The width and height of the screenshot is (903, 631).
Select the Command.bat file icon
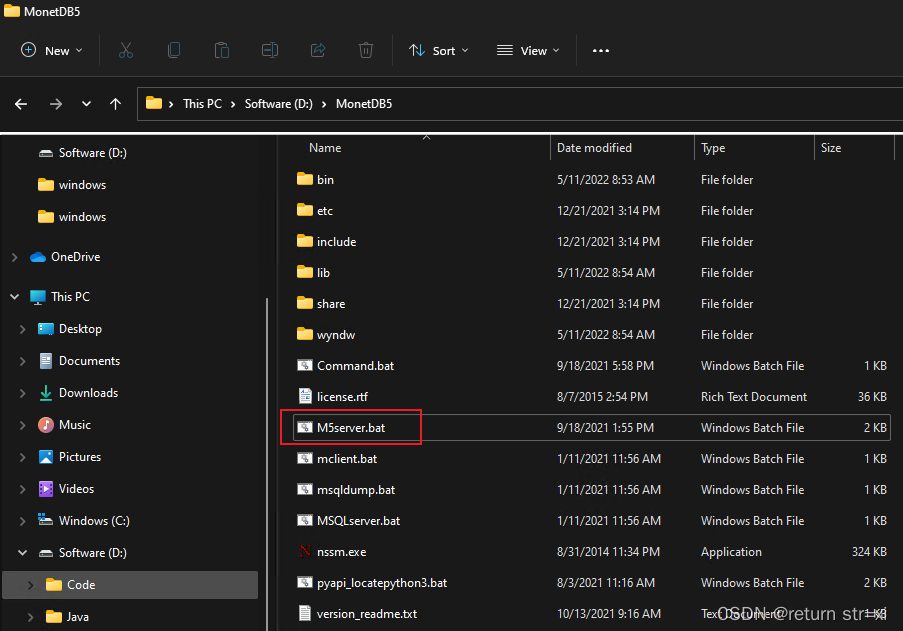(x=305, y=366)
